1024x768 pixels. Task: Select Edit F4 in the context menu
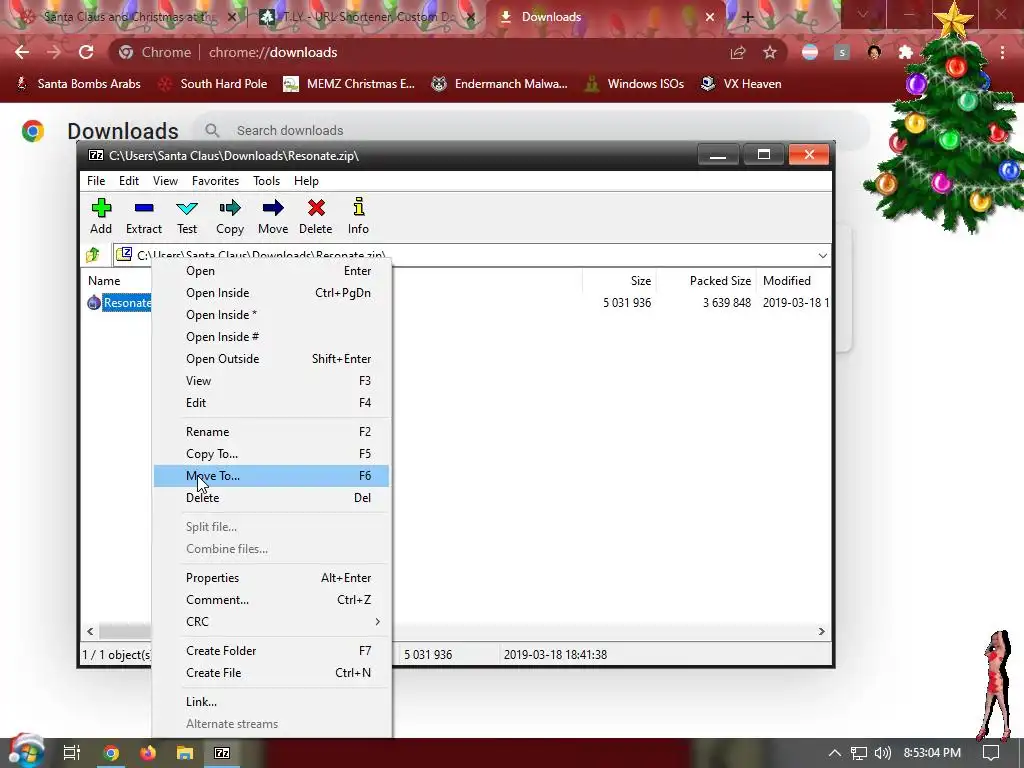point(272,403)
